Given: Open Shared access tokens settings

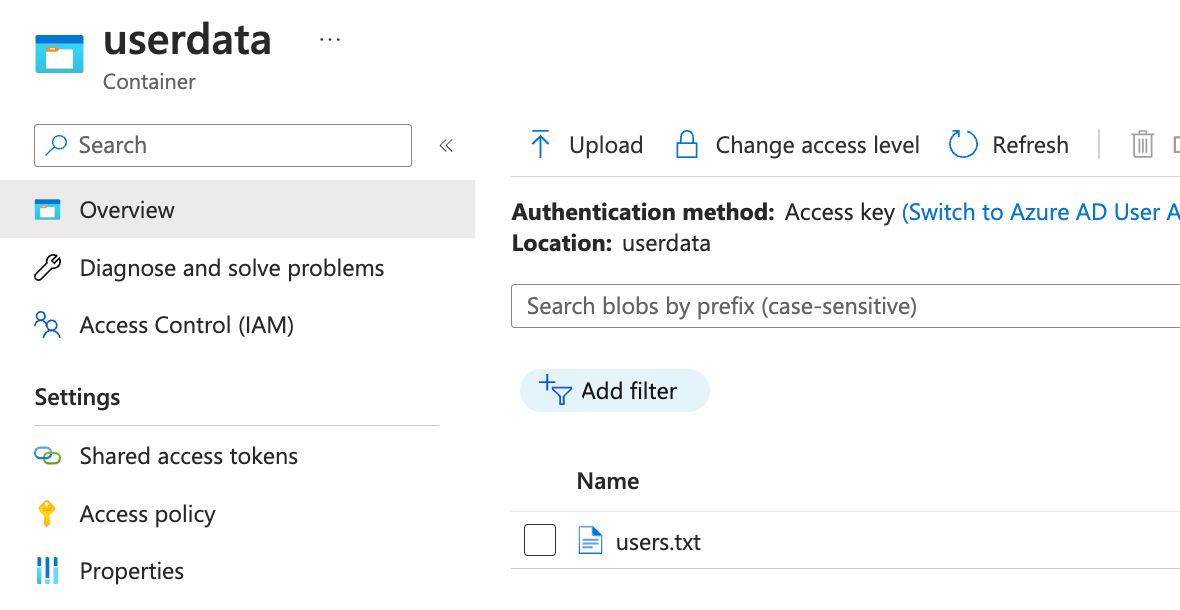Looking at the screenshot, I should coord(188,456).
